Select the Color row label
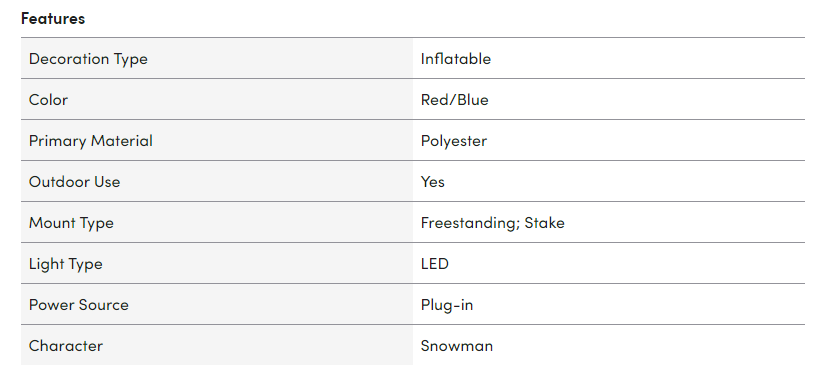This screenshot has height=365, width=817. (48, 99)
